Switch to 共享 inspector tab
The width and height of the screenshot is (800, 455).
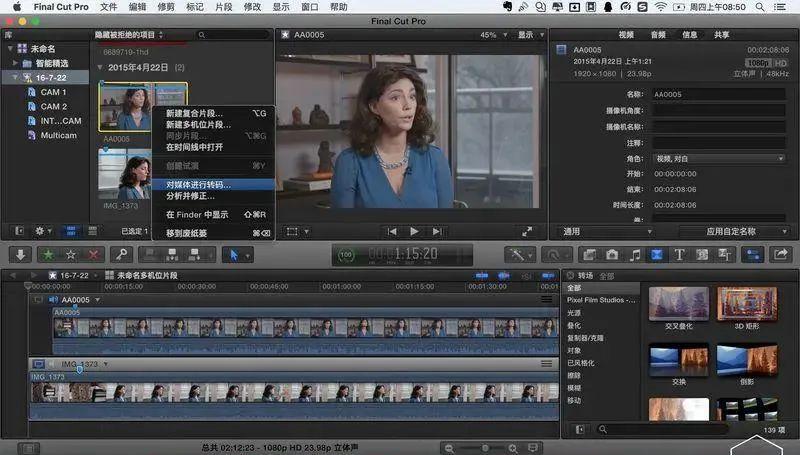point(721,35)
